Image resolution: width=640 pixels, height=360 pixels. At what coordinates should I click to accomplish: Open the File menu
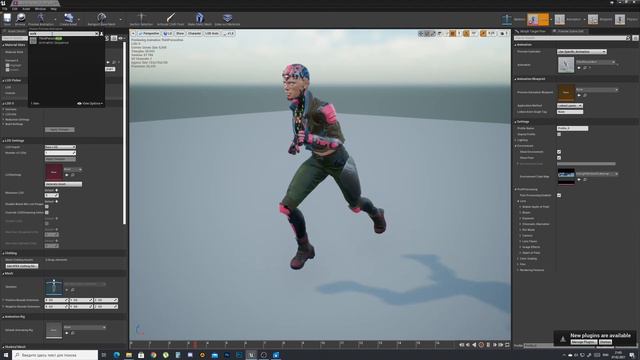[x=4, y=9]
